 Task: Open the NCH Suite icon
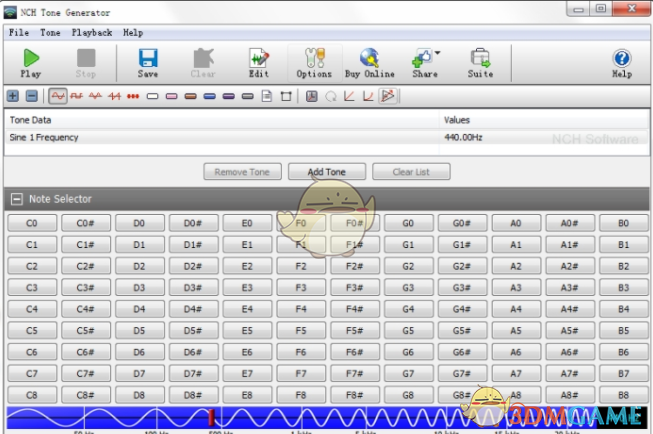click(x=480, y=63)
